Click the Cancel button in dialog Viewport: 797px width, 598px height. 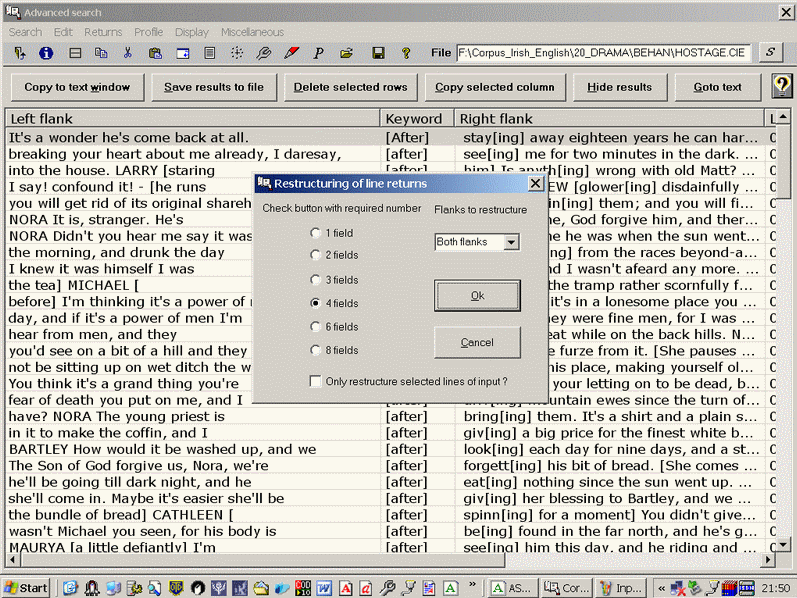click(x=477, y=343)
